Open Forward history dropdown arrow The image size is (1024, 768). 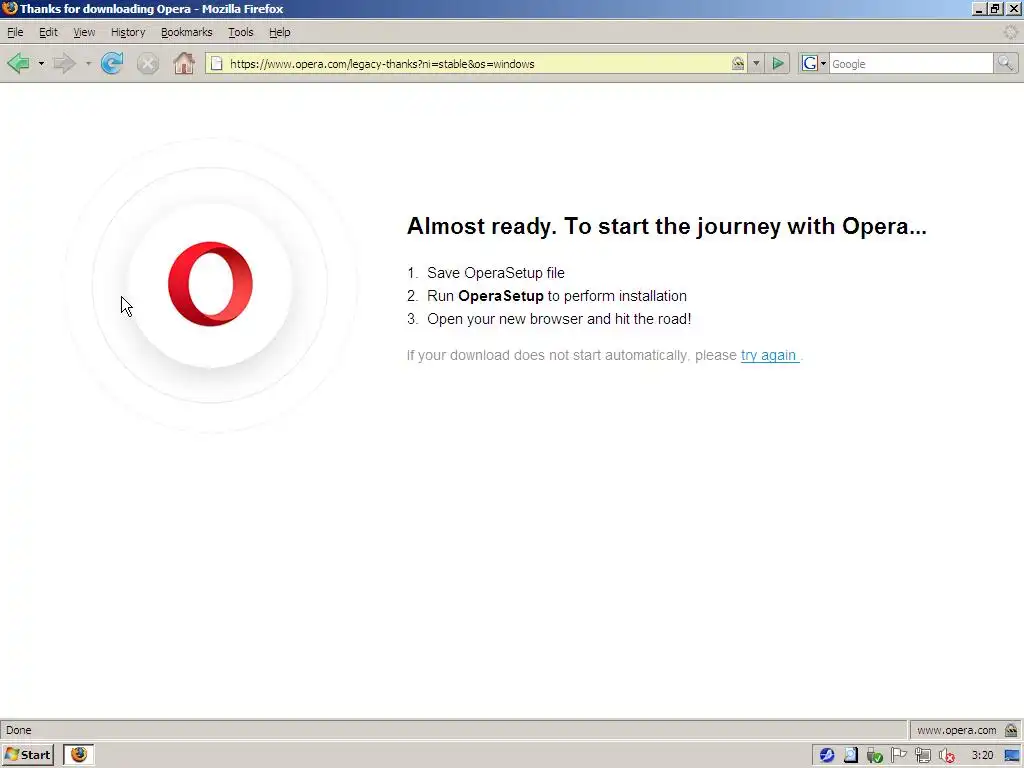point(88,63)
